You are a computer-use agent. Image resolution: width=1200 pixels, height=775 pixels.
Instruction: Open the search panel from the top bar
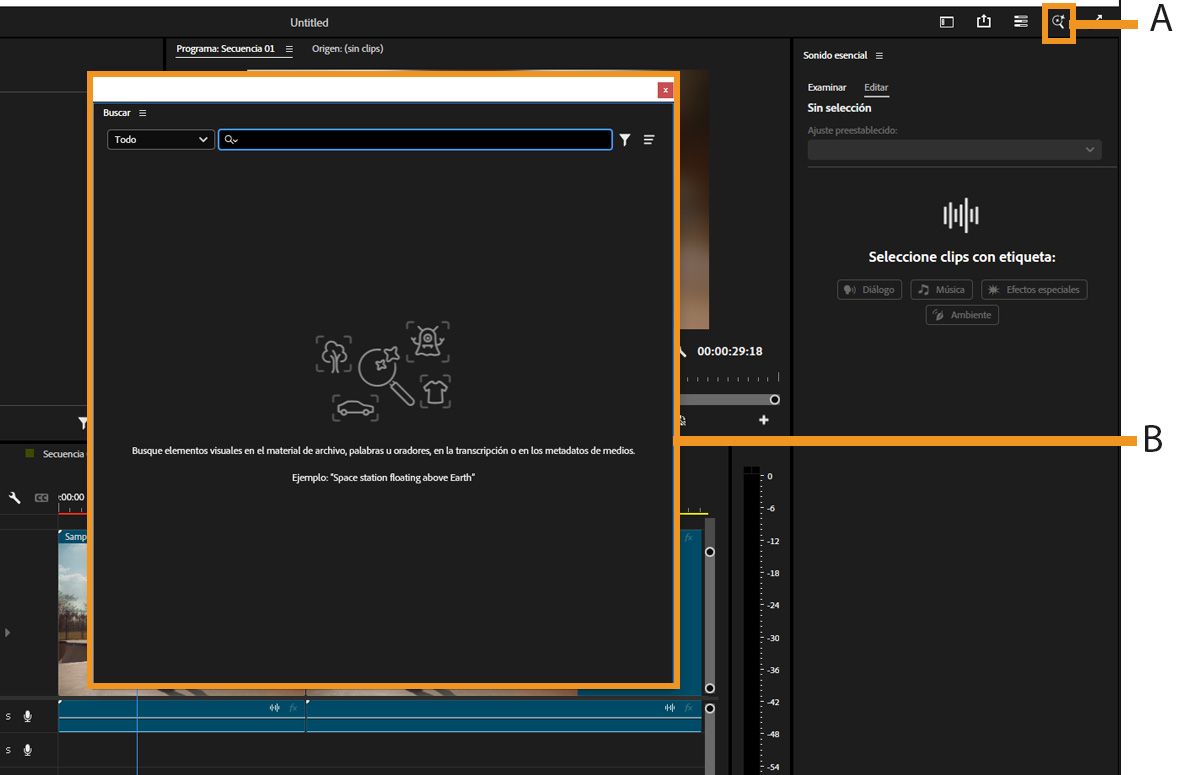pyautogui.click(x=1058, y=22)
